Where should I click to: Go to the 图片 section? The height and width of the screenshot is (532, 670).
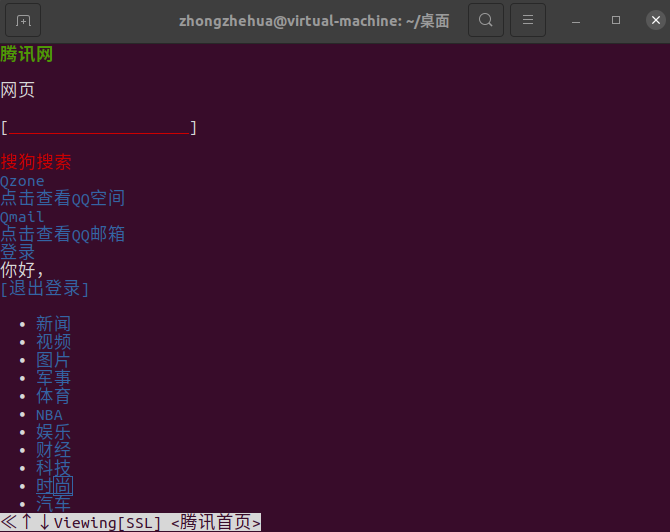pyautogui.click(x=53, y=360)
